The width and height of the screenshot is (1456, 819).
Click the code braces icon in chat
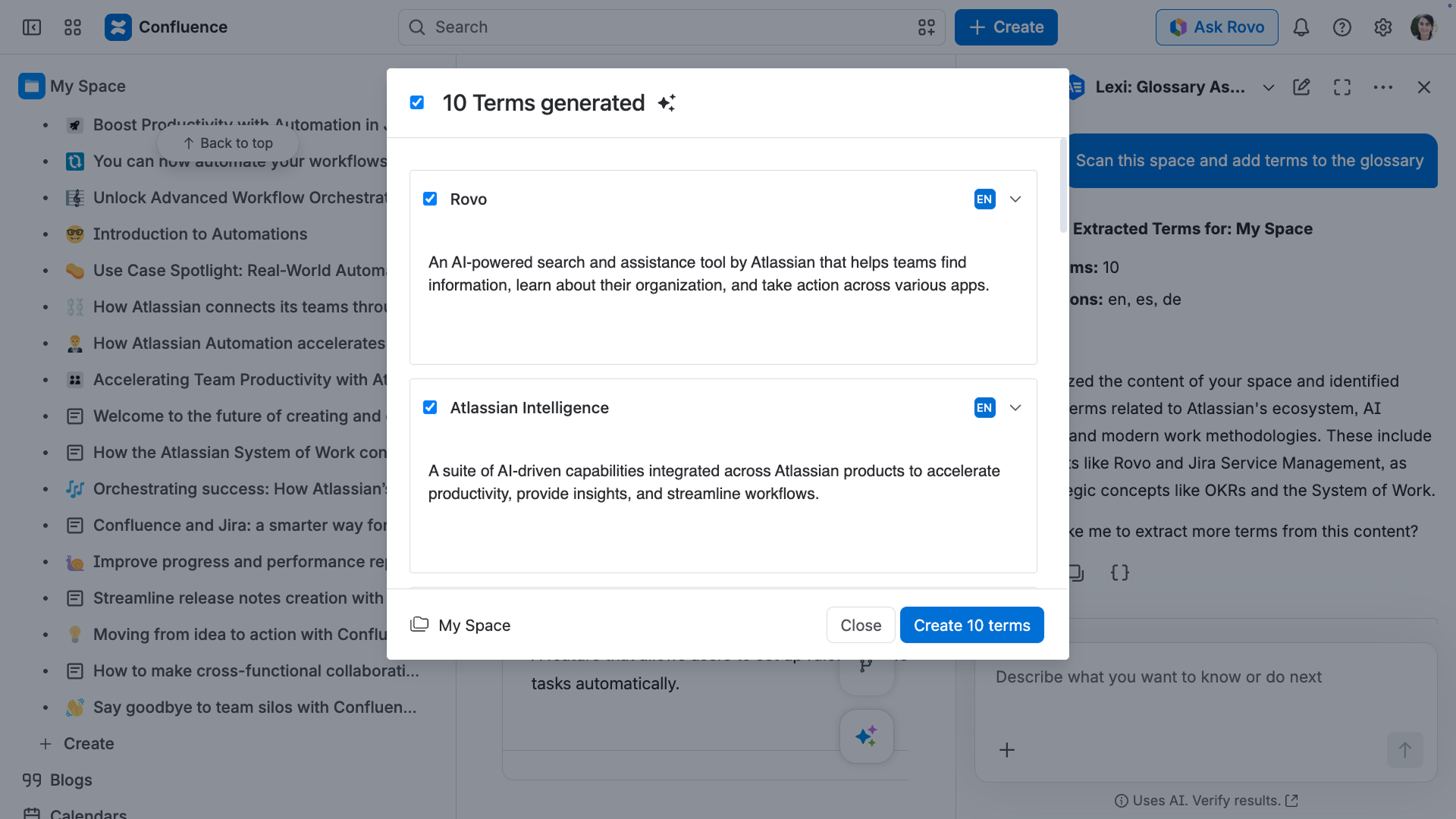pyautogui.click(x=1120, y=573)
